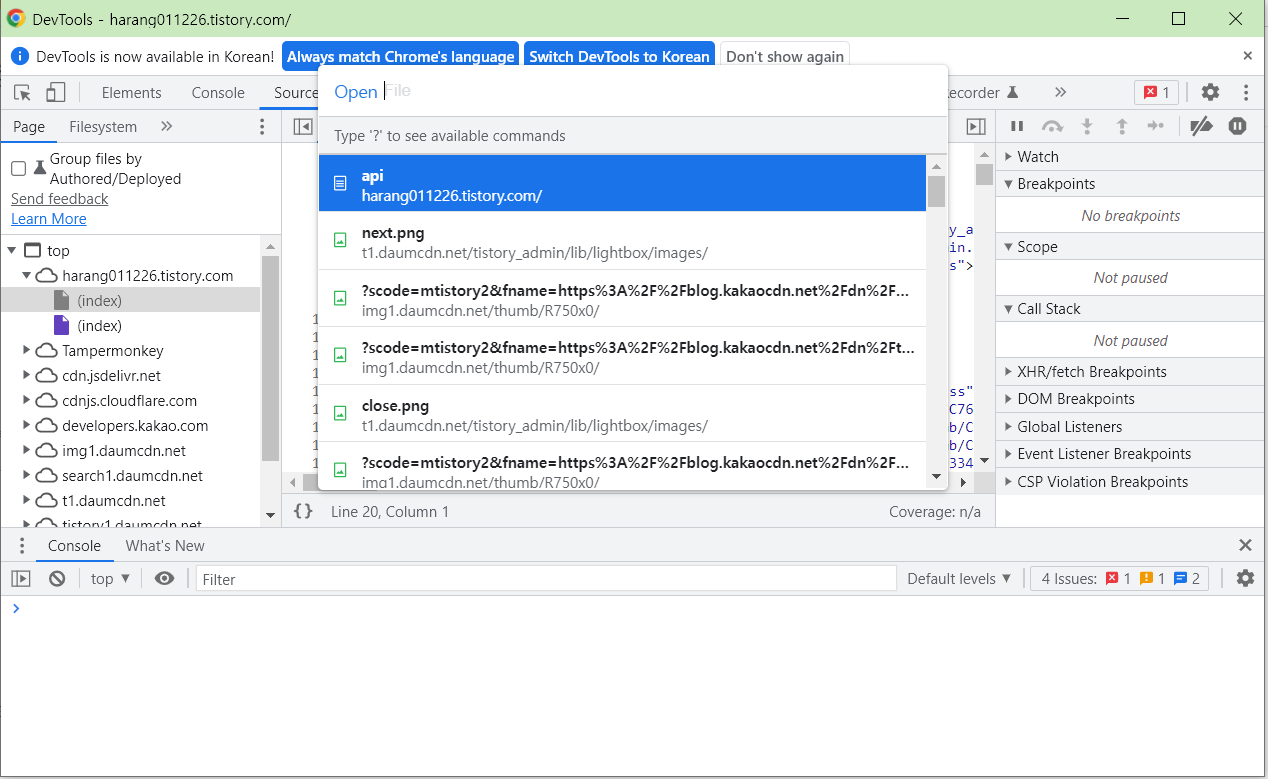Image resolution: width=1268 pixels, height=779 pixels.
Task: Open the DevTools three-dot customize menu
Action: [1246, 92]
